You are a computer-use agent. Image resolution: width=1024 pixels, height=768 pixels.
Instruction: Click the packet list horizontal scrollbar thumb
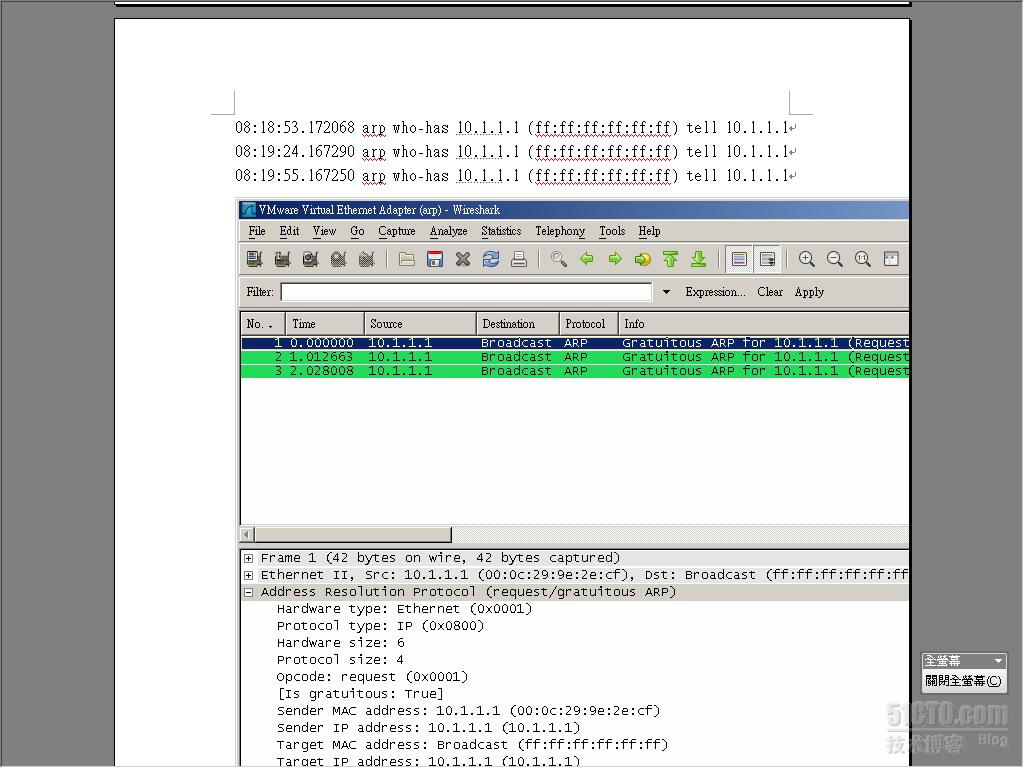tap(353, 535)
